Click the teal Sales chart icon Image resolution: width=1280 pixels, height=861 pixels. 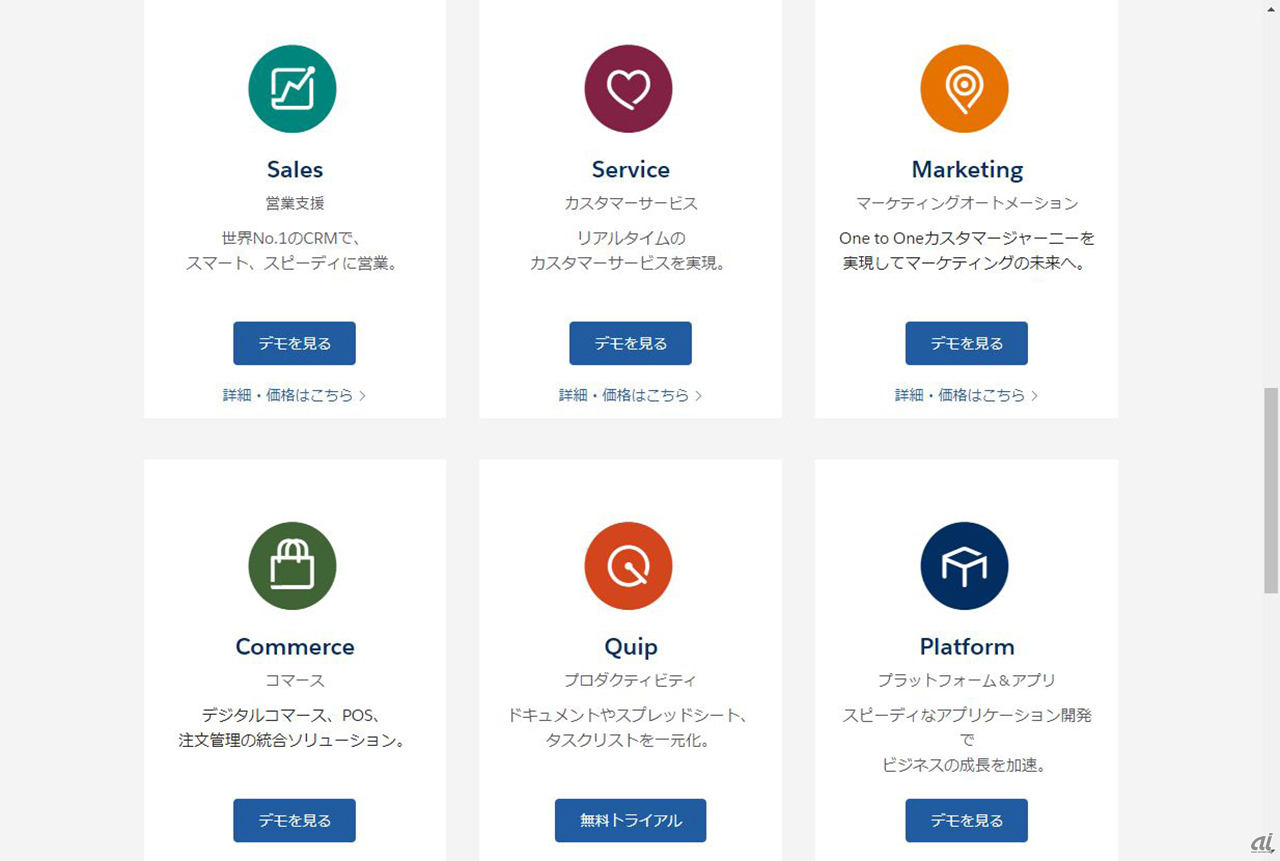[x=292, y=89]
